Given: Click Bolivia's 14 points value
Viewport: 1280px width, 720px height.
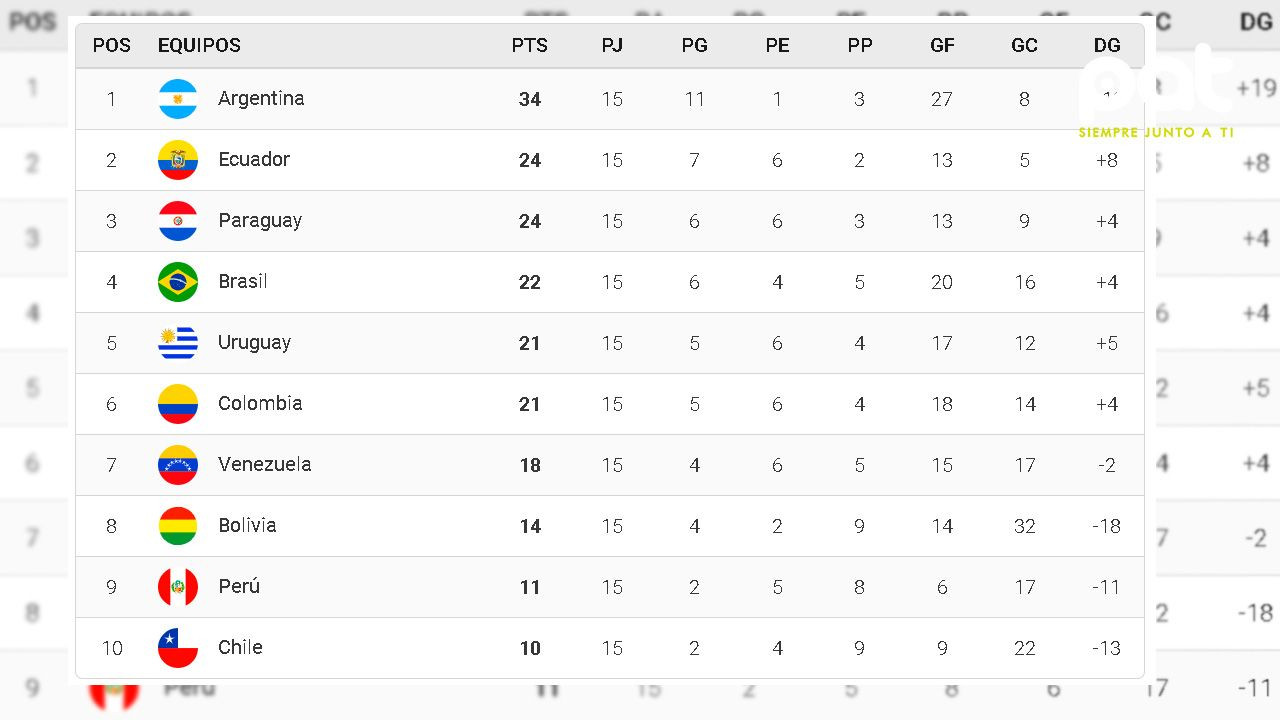Looking at the screenshot, I should pyautogui.click(x=530, y=526).
